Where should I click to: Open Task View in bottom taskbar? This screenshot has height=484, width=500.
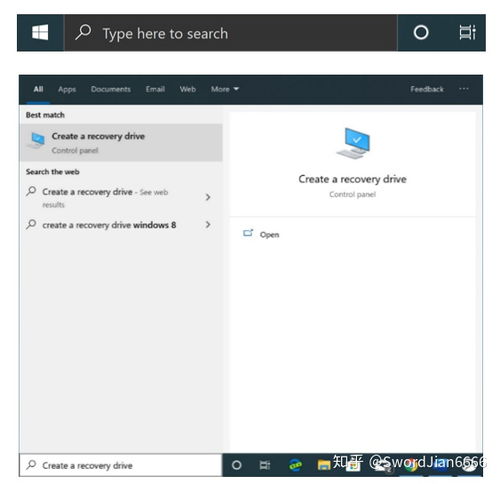pyautogui.click(x=265, y=465)
